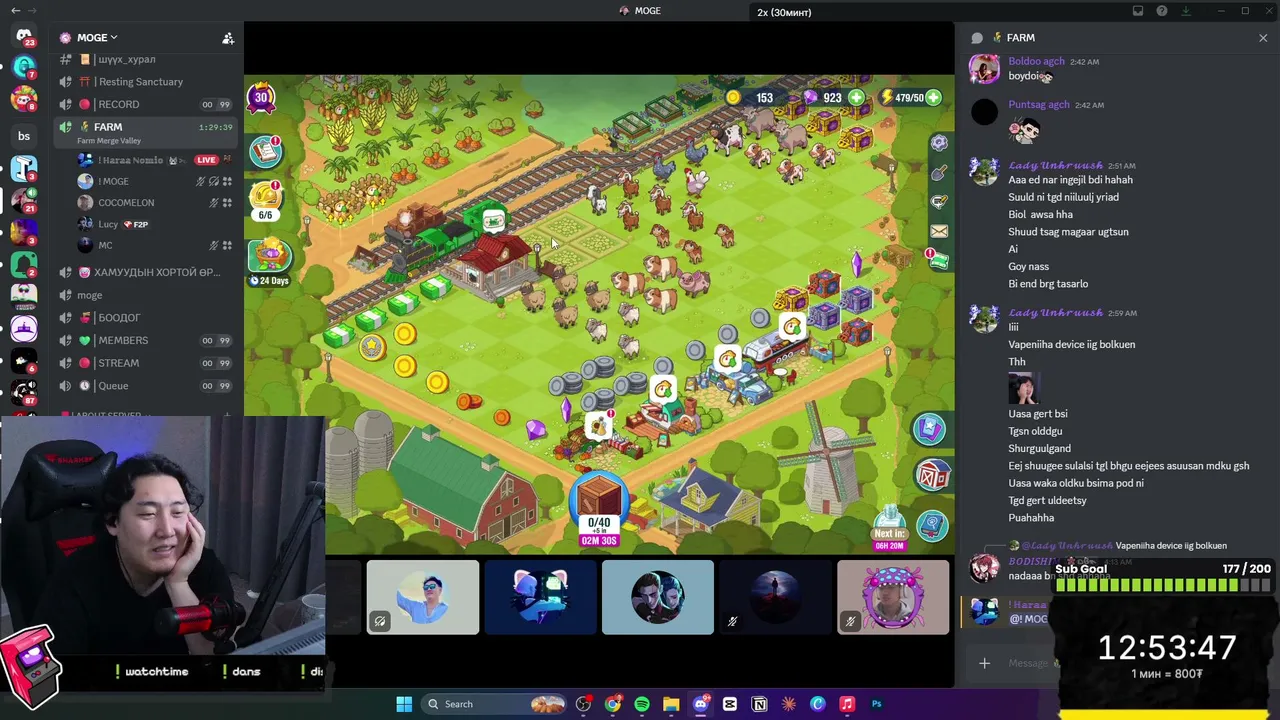
Task: Open Apple Music from the taskbar
Action: [847, 704]
